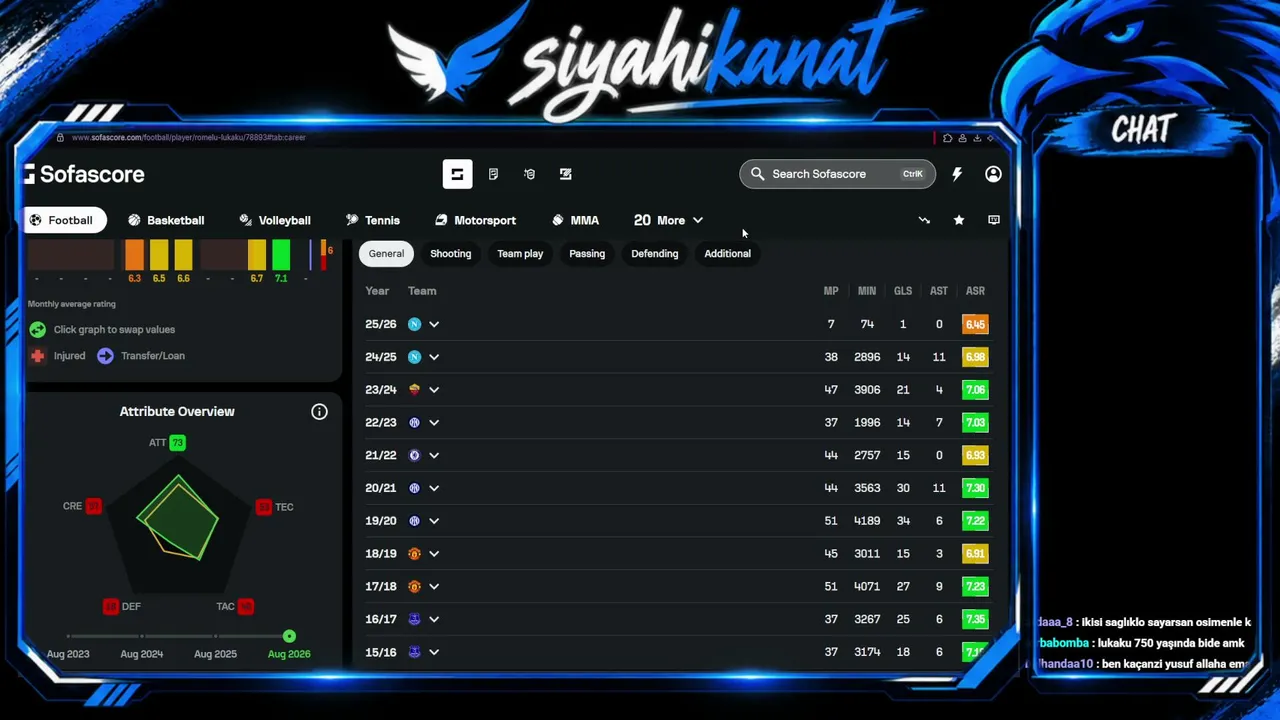The width and height of the screenshot is (1280, 720).
Task: Select the Defending stats filter
Action: 655,254
